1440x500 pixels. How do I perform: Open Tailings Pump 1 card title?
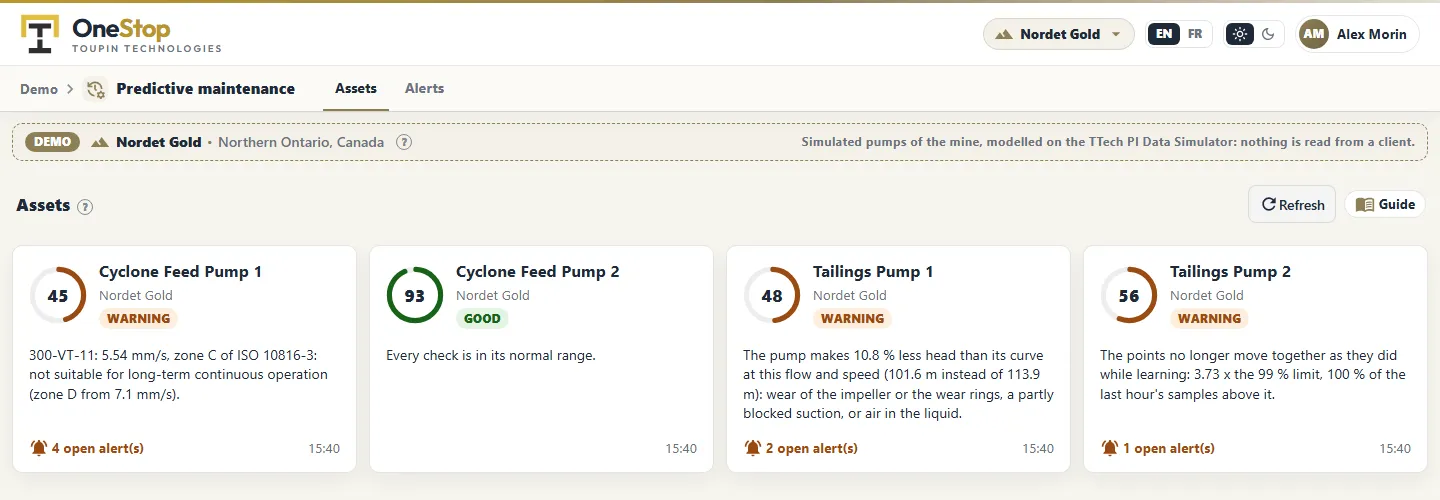873,272
